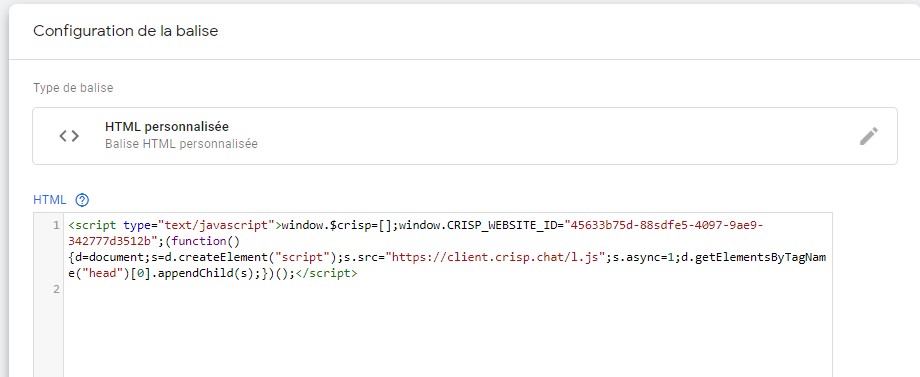Click line number 1 in the editor gutter
920x377 pixels.
tap(56, 225)
